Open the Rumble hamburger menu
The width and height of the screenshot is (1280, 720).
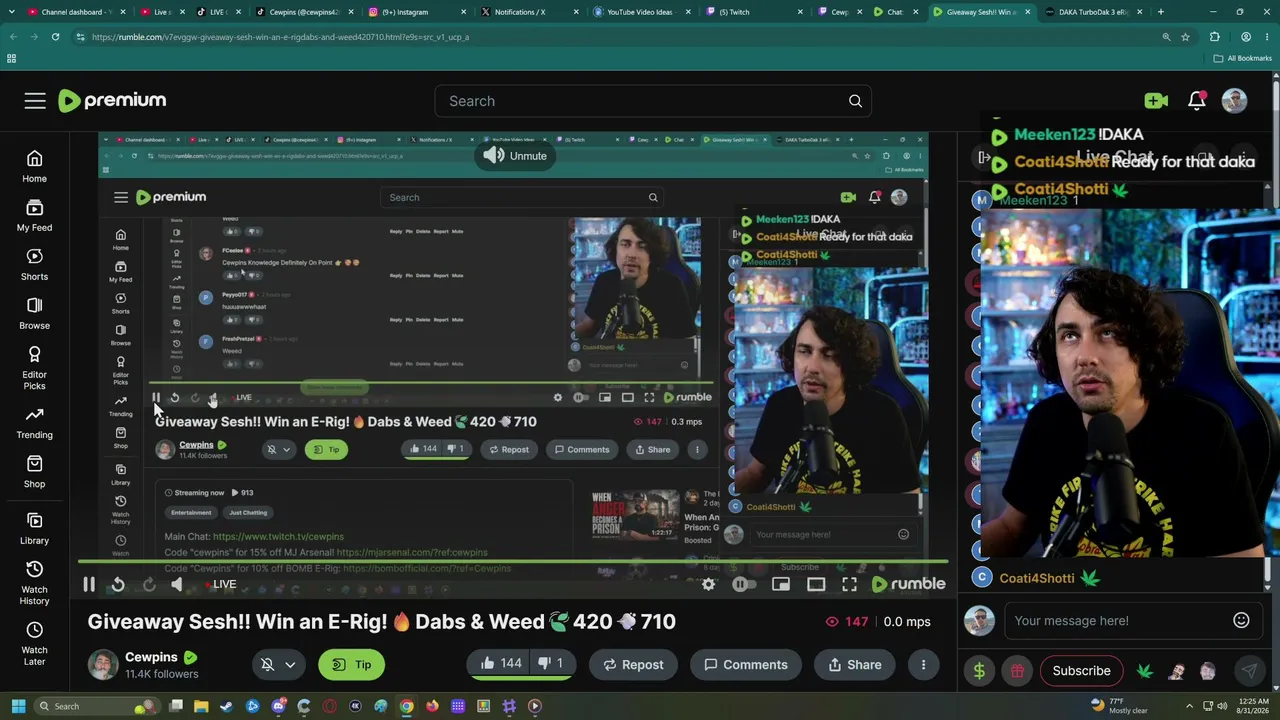(35, 100)
